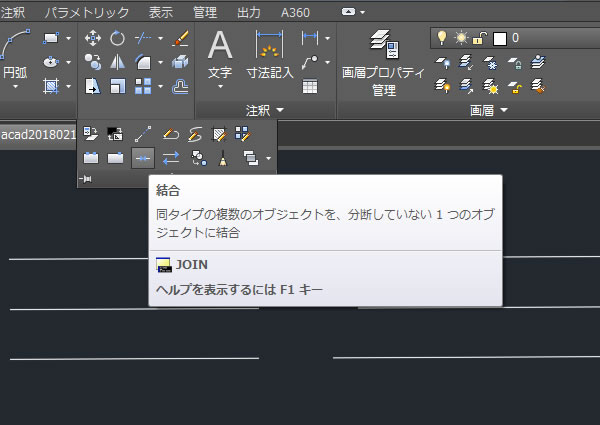Open the rectangle tool dropdown arrow
This screenshot has height=425, width=600.
point(68,38)
